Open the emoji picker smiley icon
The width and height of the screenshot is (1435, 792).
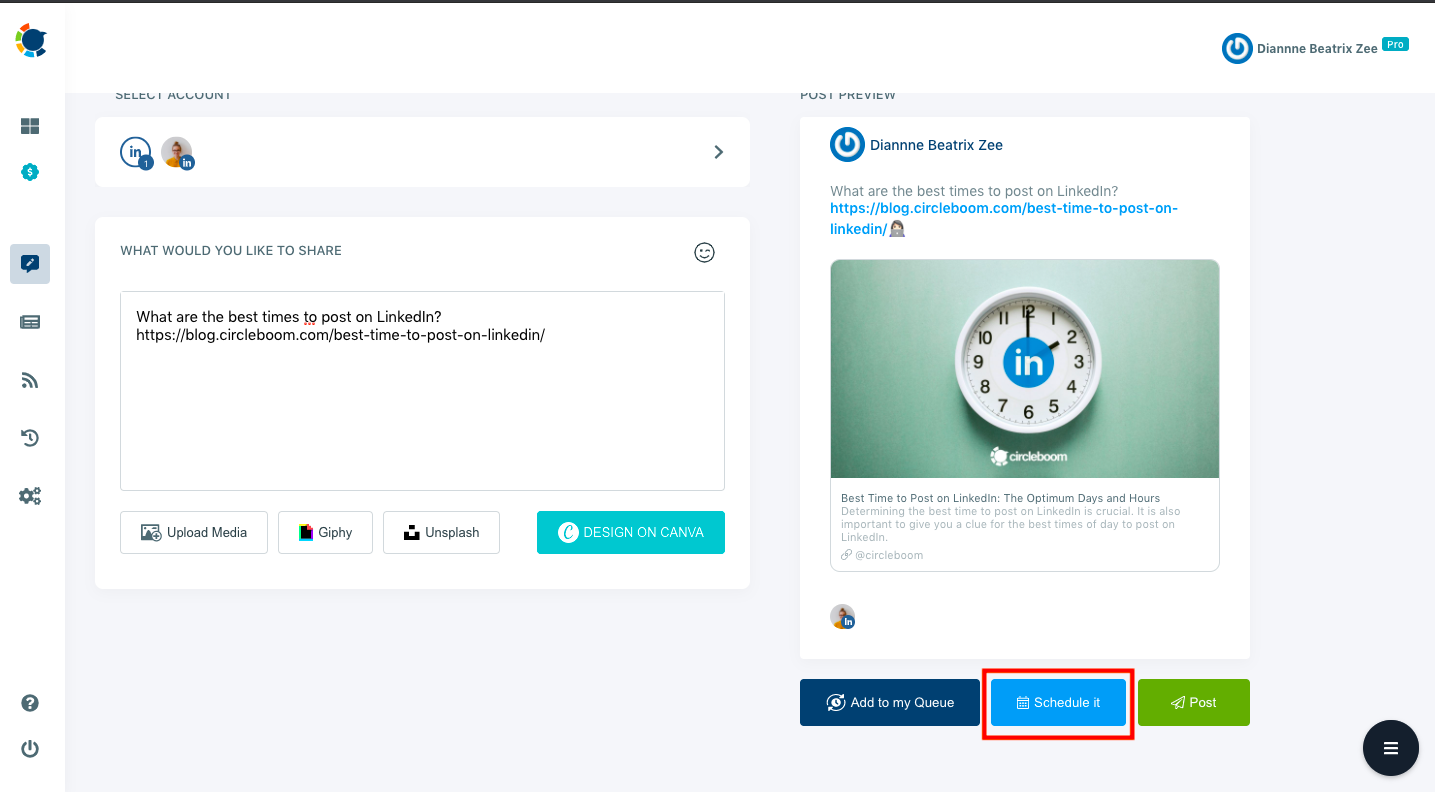click(705, 253)
